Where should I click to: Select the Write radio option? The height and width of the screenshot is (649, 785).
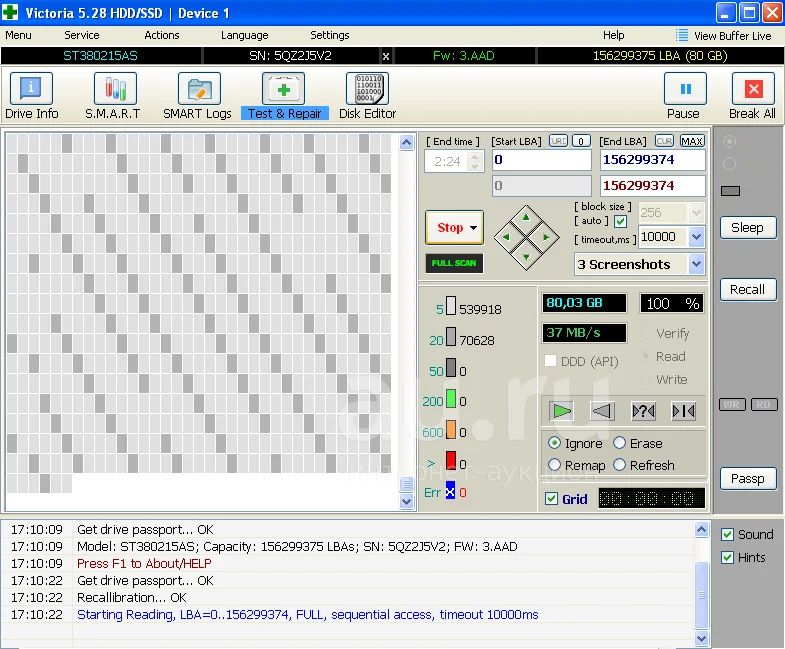pos(646,379)
